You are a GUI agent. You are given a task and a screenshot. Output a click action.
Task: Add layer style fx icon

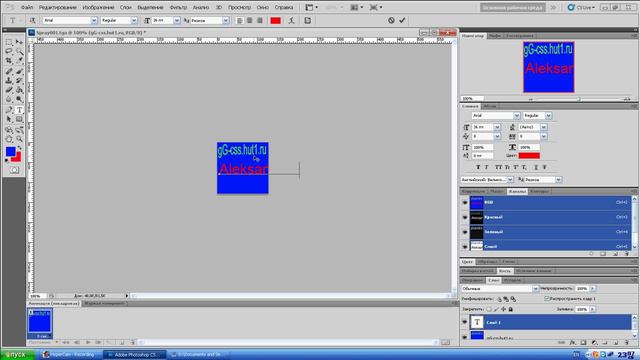click(572, 342)
